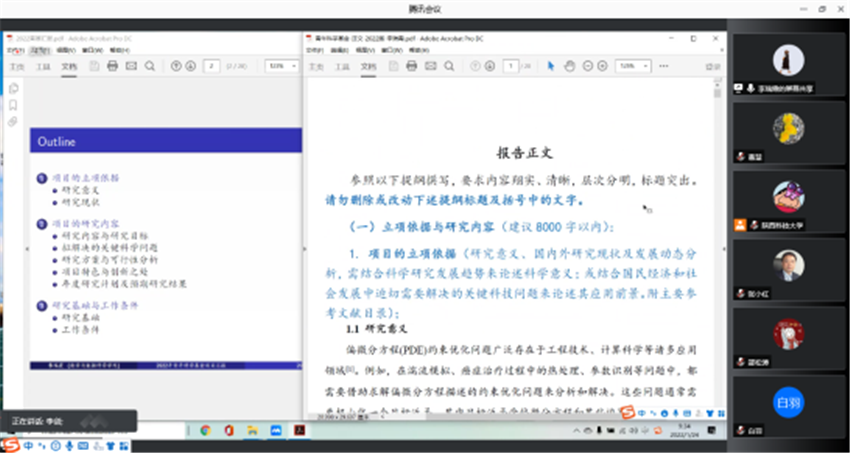Switch to the 工具 tab in right Acrobat window
850x453 pixels.
pyautogui.click(x=343, y=66)
